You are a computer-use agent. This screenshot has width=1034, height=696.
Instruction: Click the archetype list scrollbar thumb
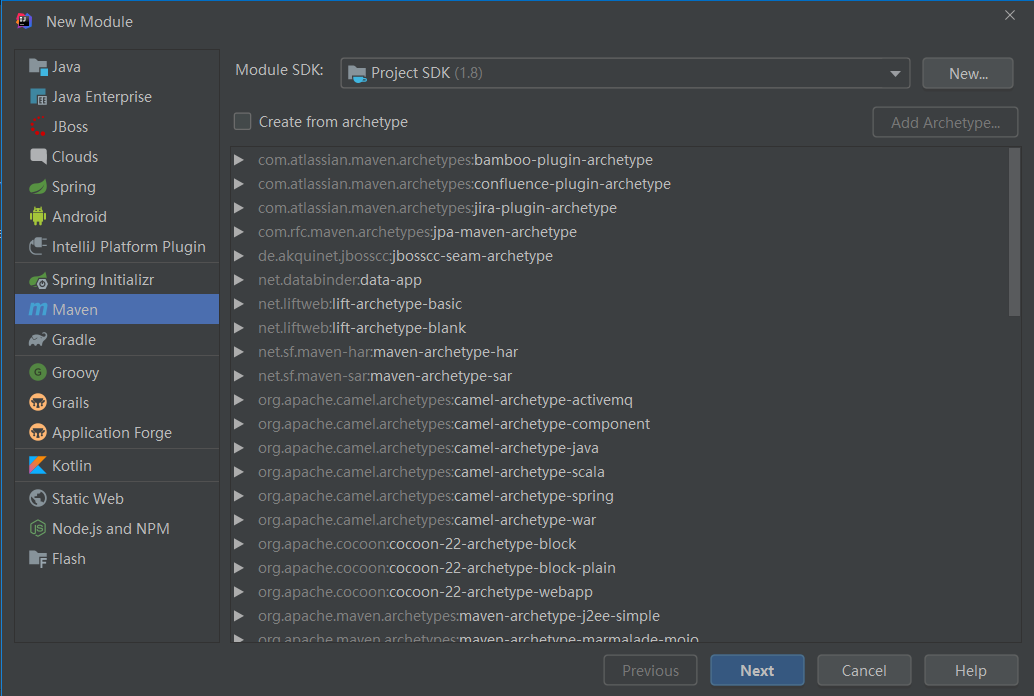tap(1014, 232)
